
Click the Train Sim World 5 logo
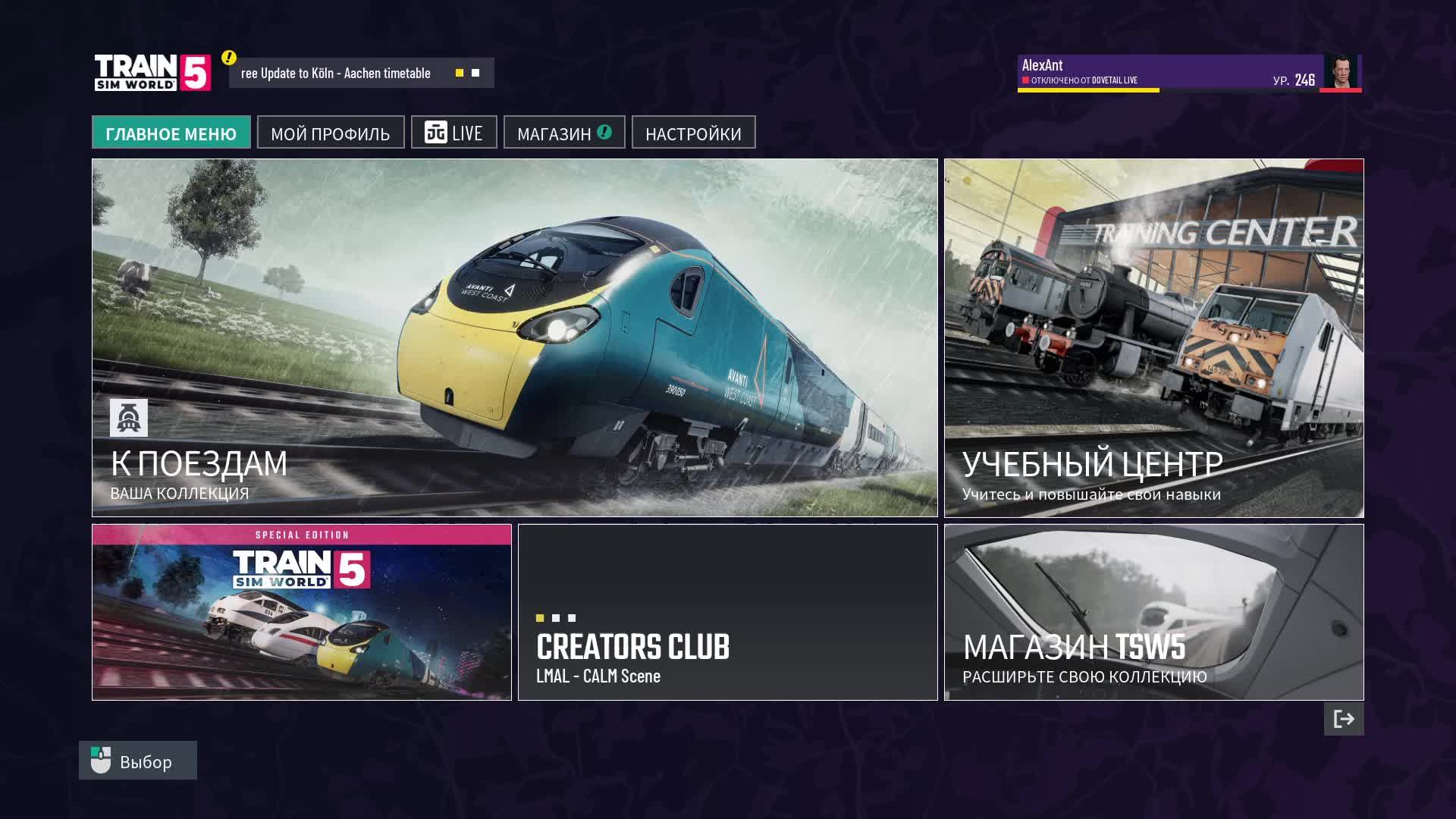click(x=152, y=73)
